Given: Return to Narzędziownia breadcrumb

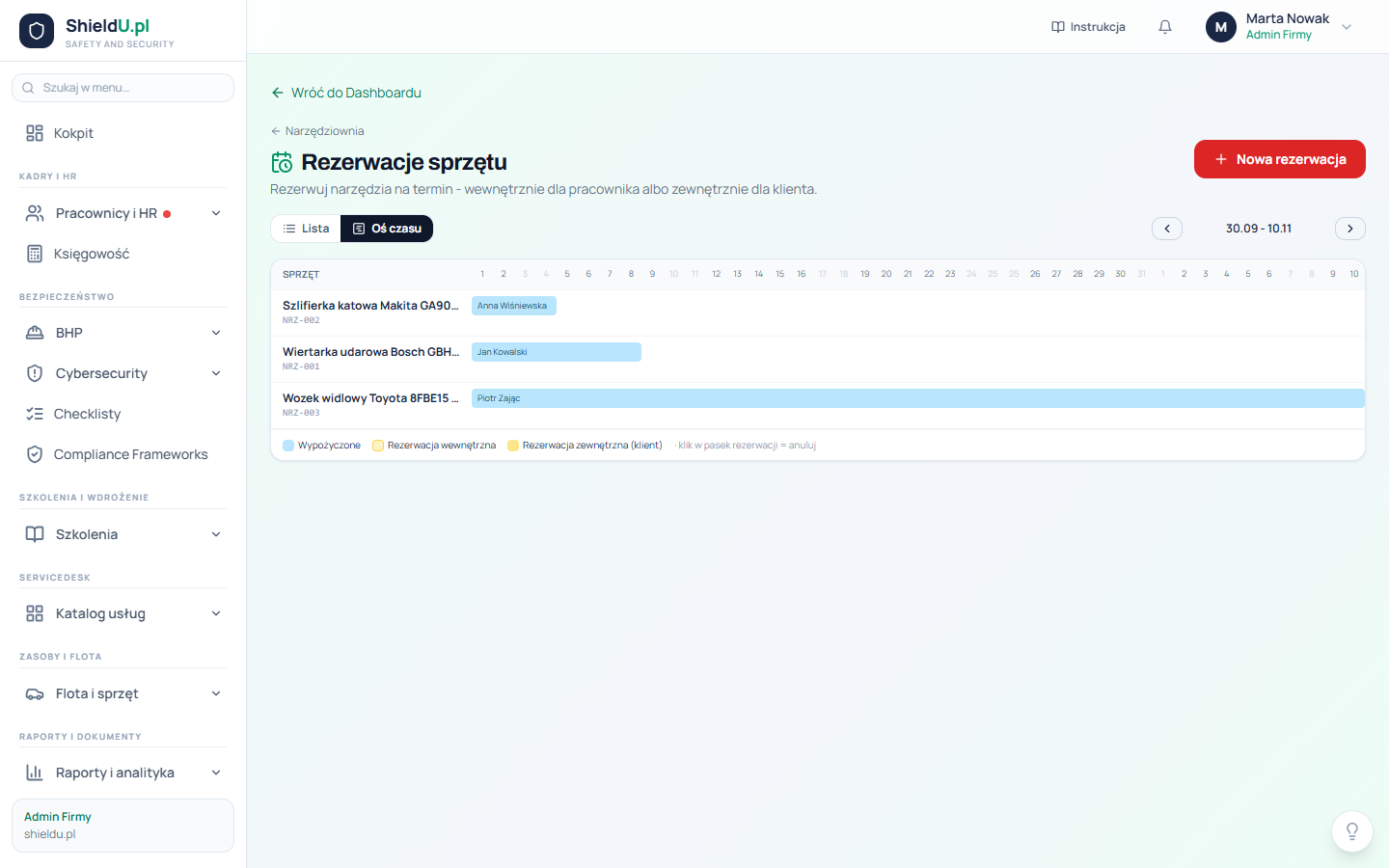Looking at the screenshot, I should pos(317,131).
